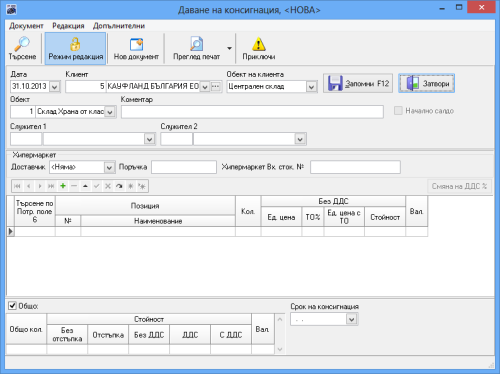Maximize the window
The image size is (500, 374).
coord(459,8)
